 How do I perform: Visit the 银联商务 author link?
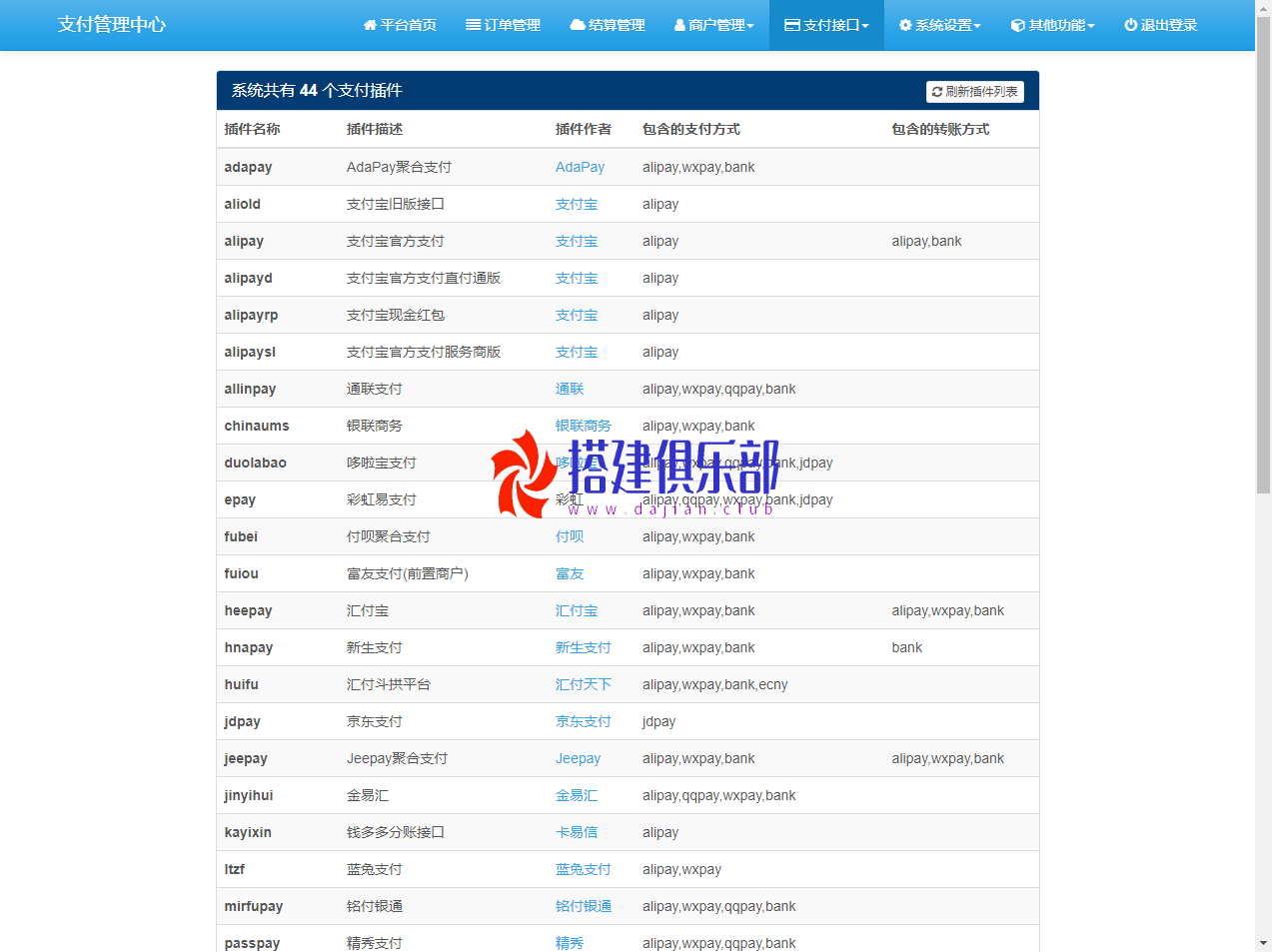[x=584, y=426]
